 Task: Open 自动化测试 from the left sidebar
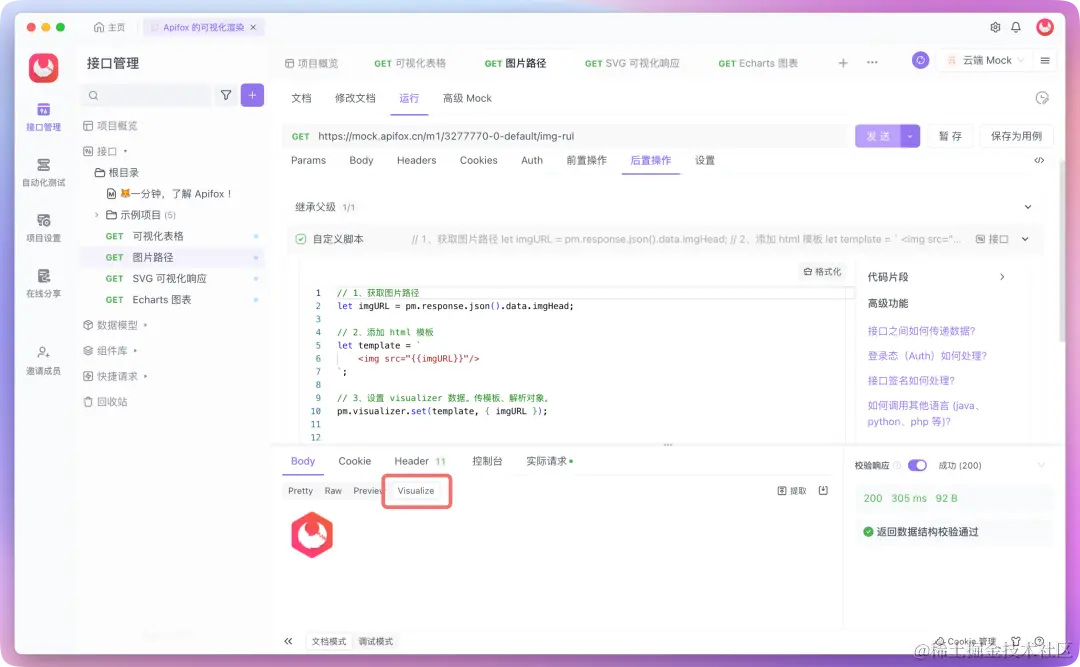coord(41,170)
